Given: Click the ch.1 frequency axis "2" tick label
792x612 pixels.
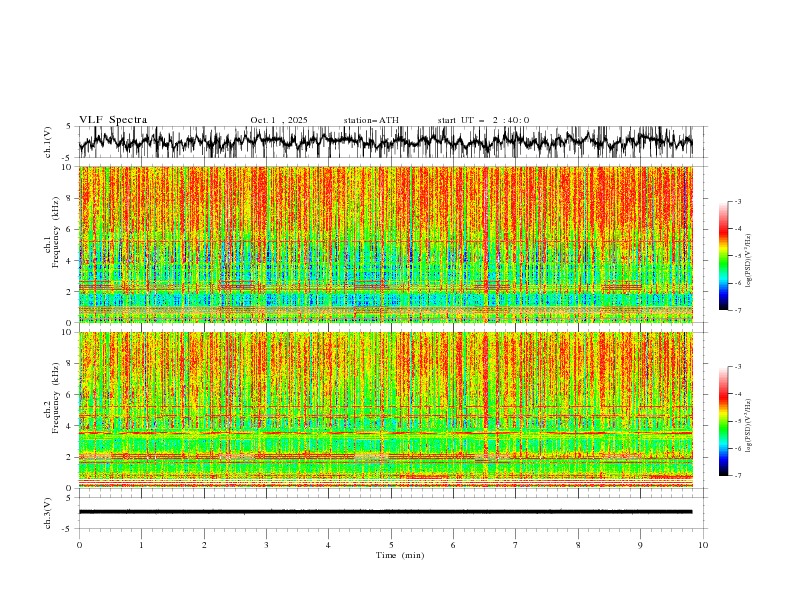Looking at the screenshot, I should (70, 292).
